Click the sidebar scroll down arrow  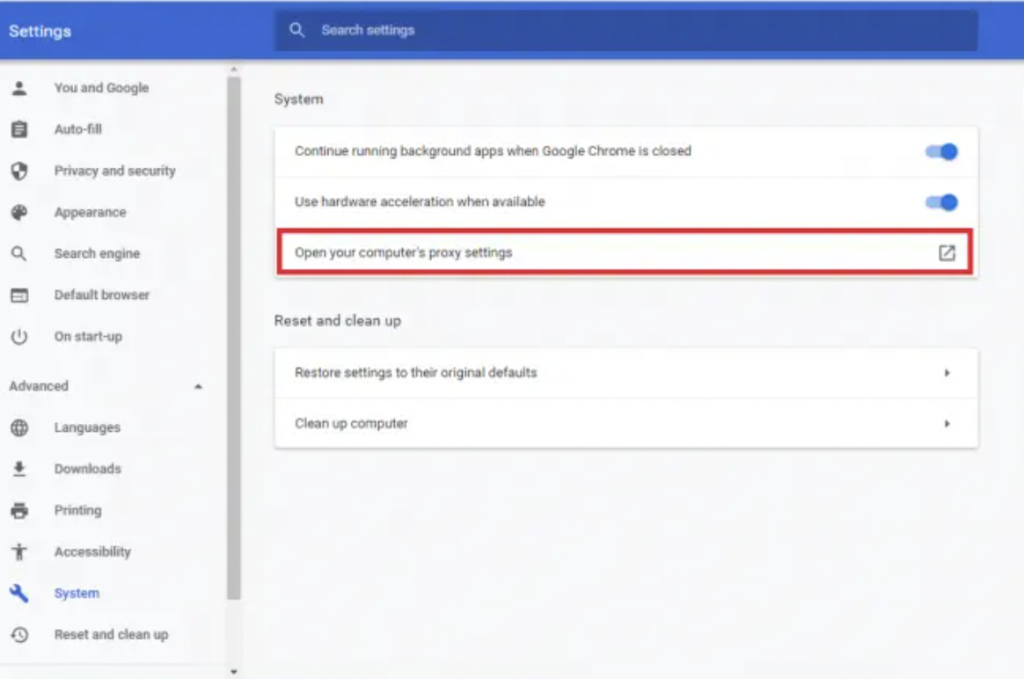[x=234, y=671]
